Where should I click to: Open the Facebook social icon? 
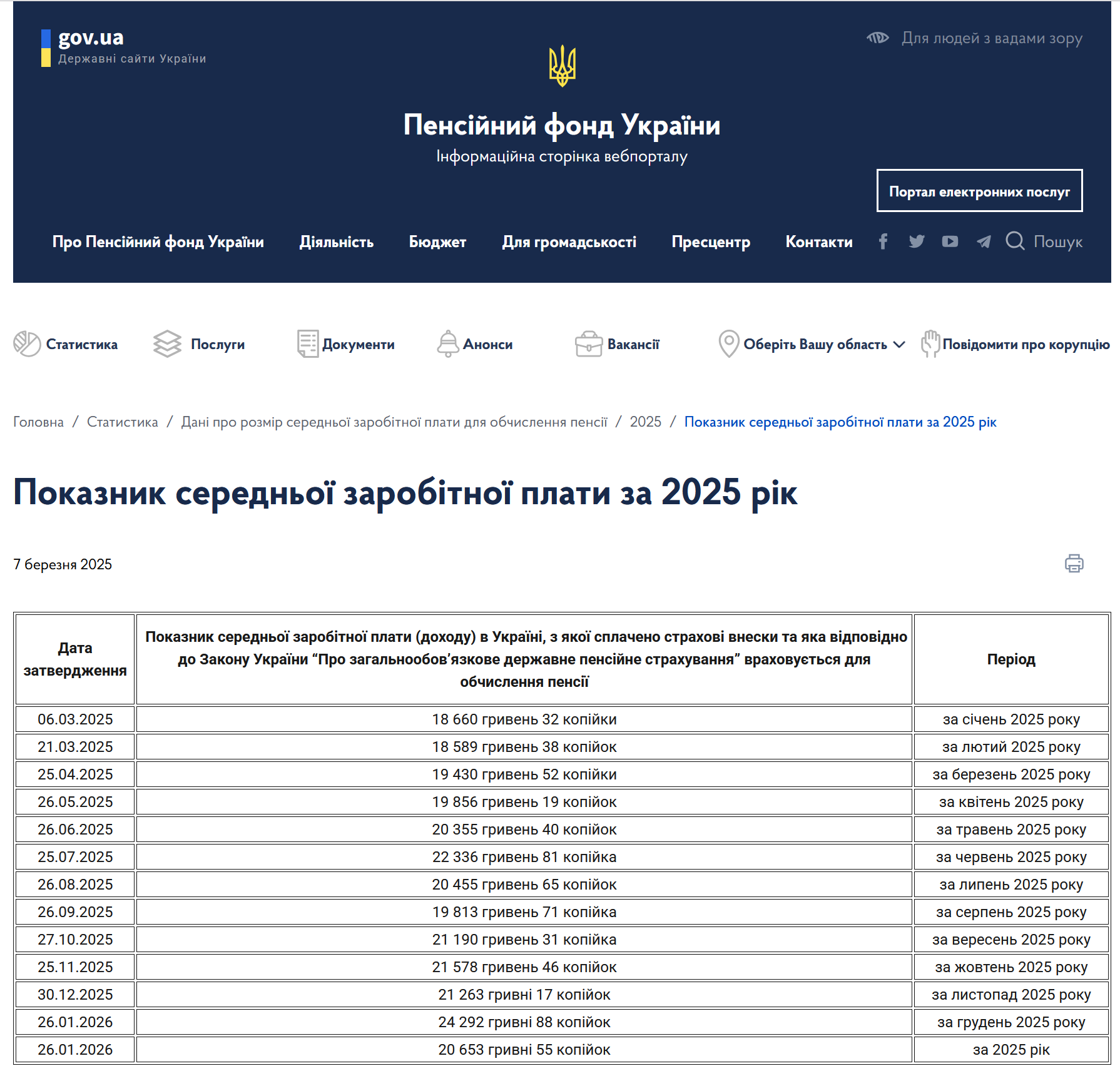point(883,241)
